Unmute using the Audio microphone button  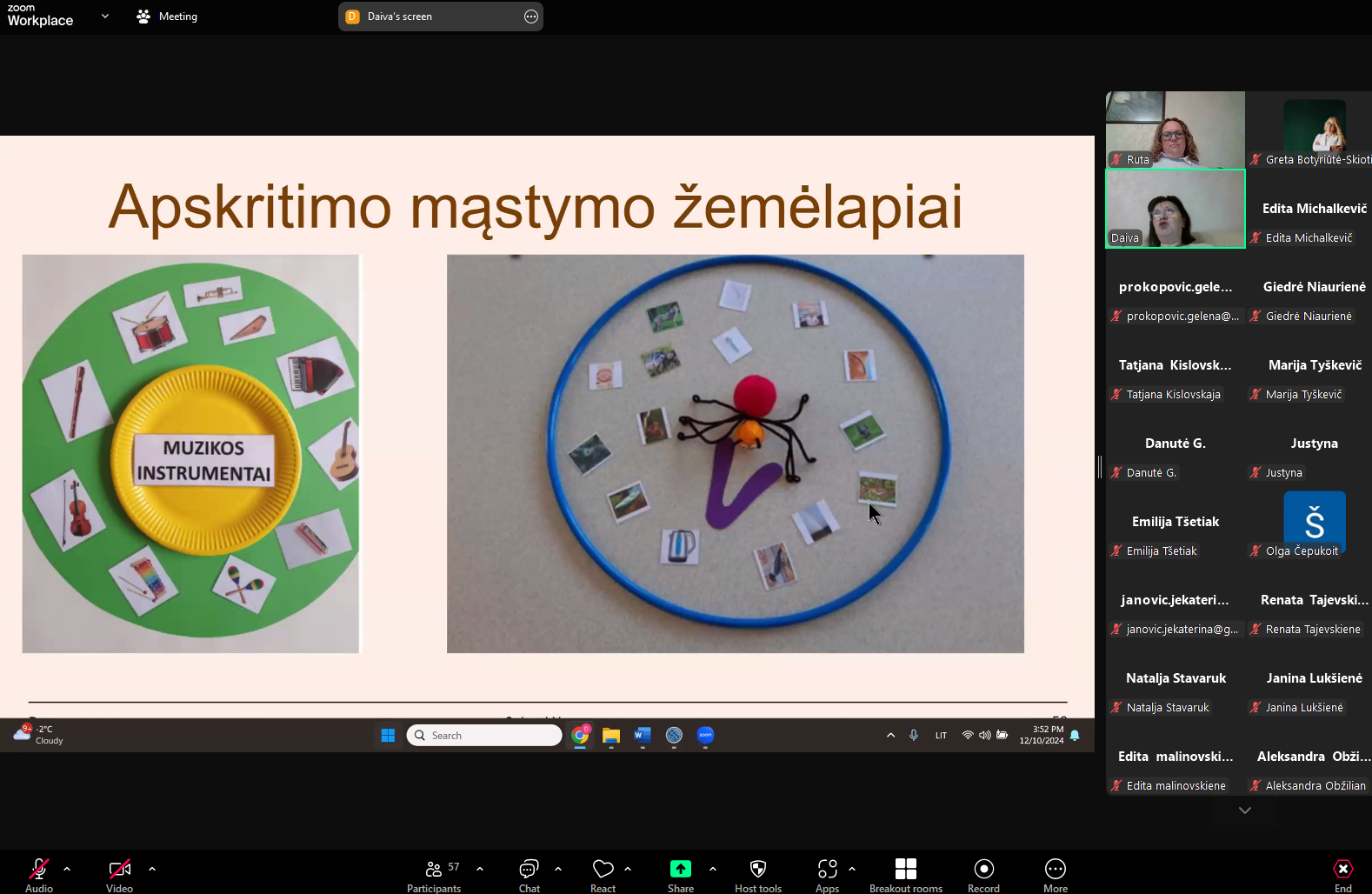[39, 874]
